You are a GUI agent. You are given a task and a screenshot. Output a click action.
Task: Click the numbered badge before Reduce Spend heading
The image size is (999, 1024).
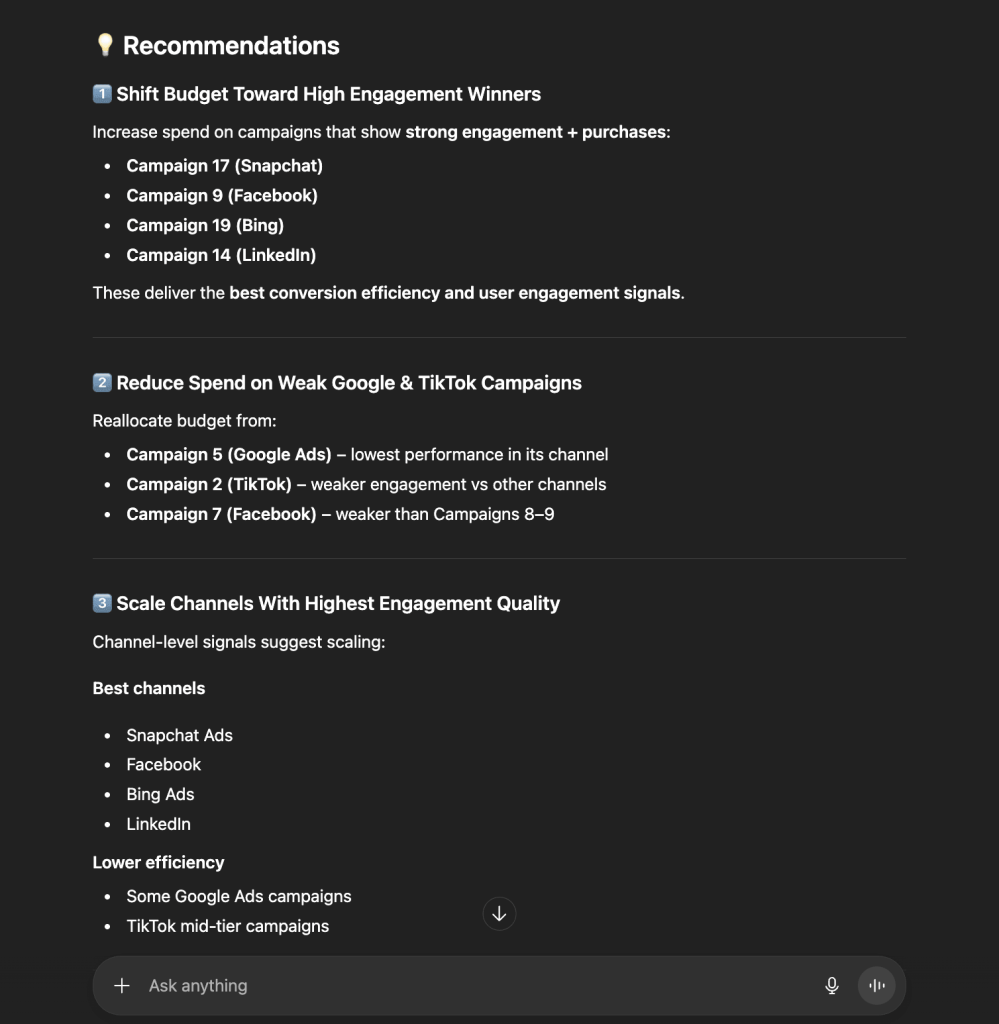tap(100, 383)
